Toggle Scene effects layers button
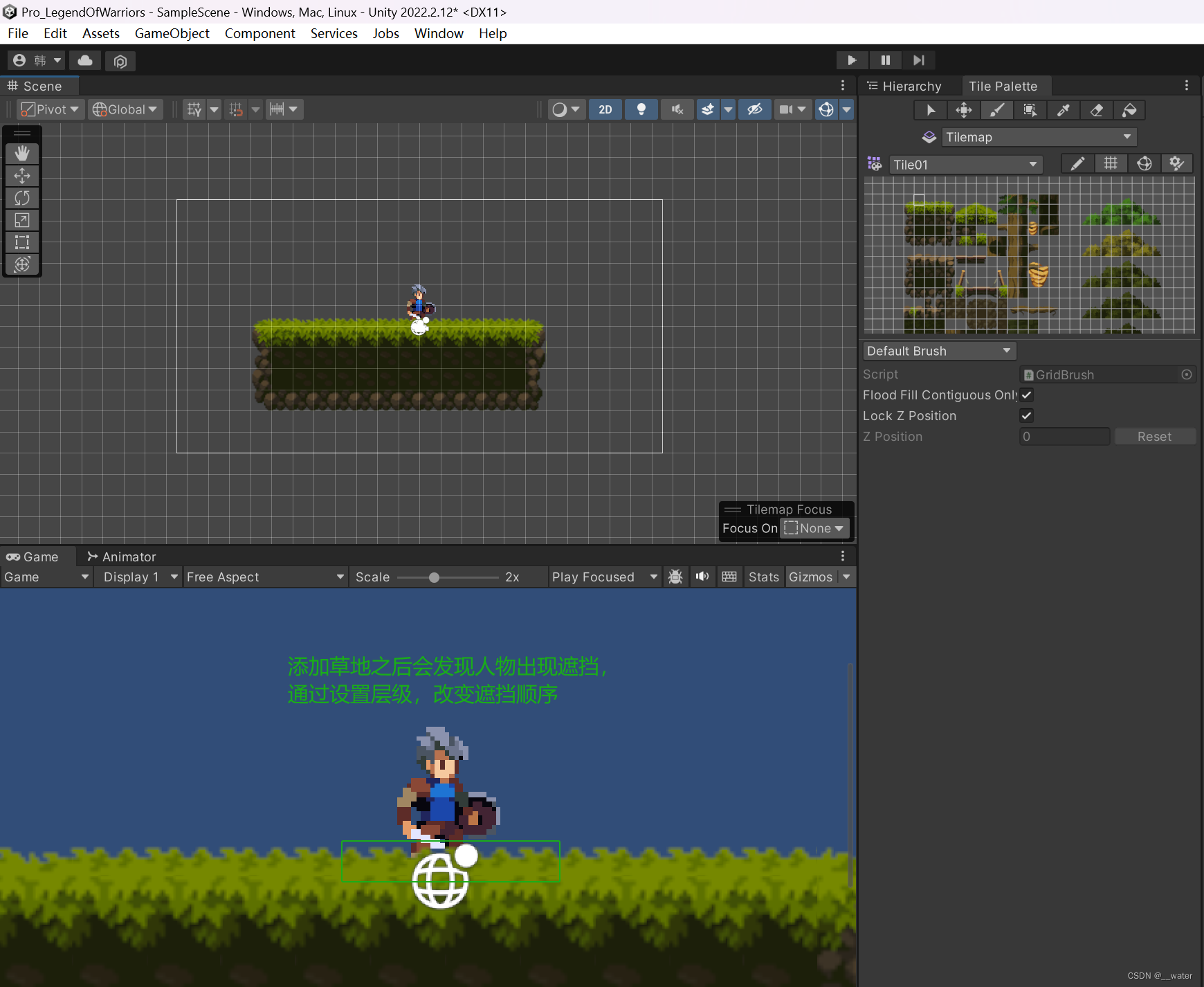1204x987 pixels. tap(708, 109)
